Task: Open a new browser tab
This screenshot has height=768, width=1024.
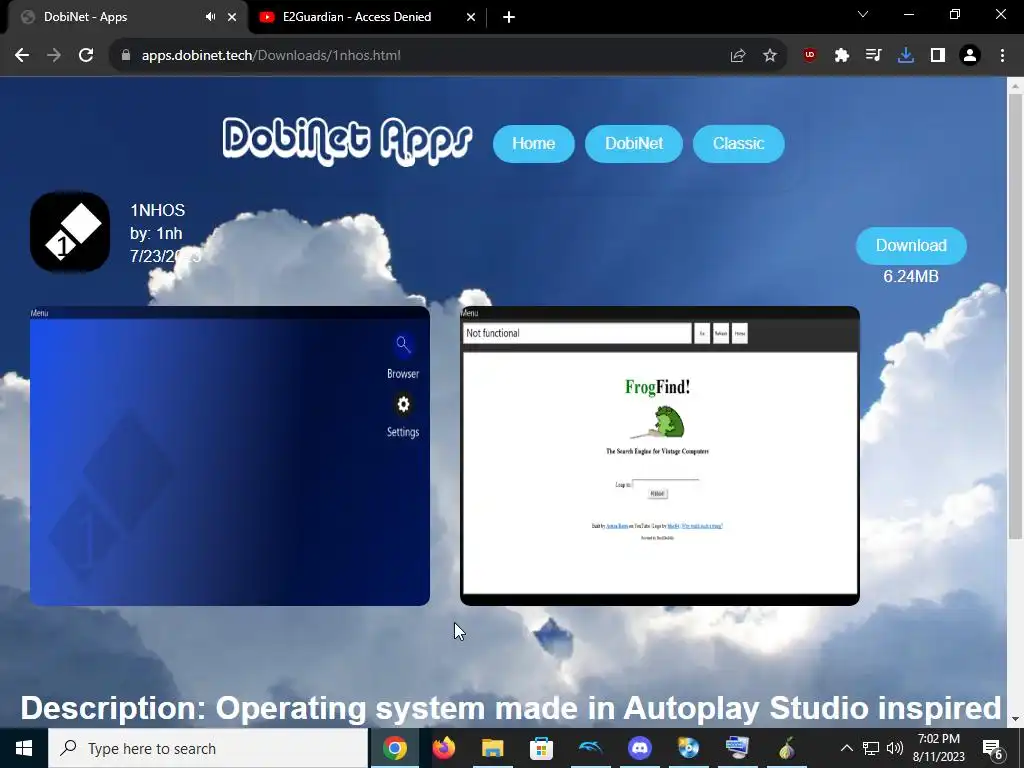Action: pyautogui.click(x=509, y=17)
